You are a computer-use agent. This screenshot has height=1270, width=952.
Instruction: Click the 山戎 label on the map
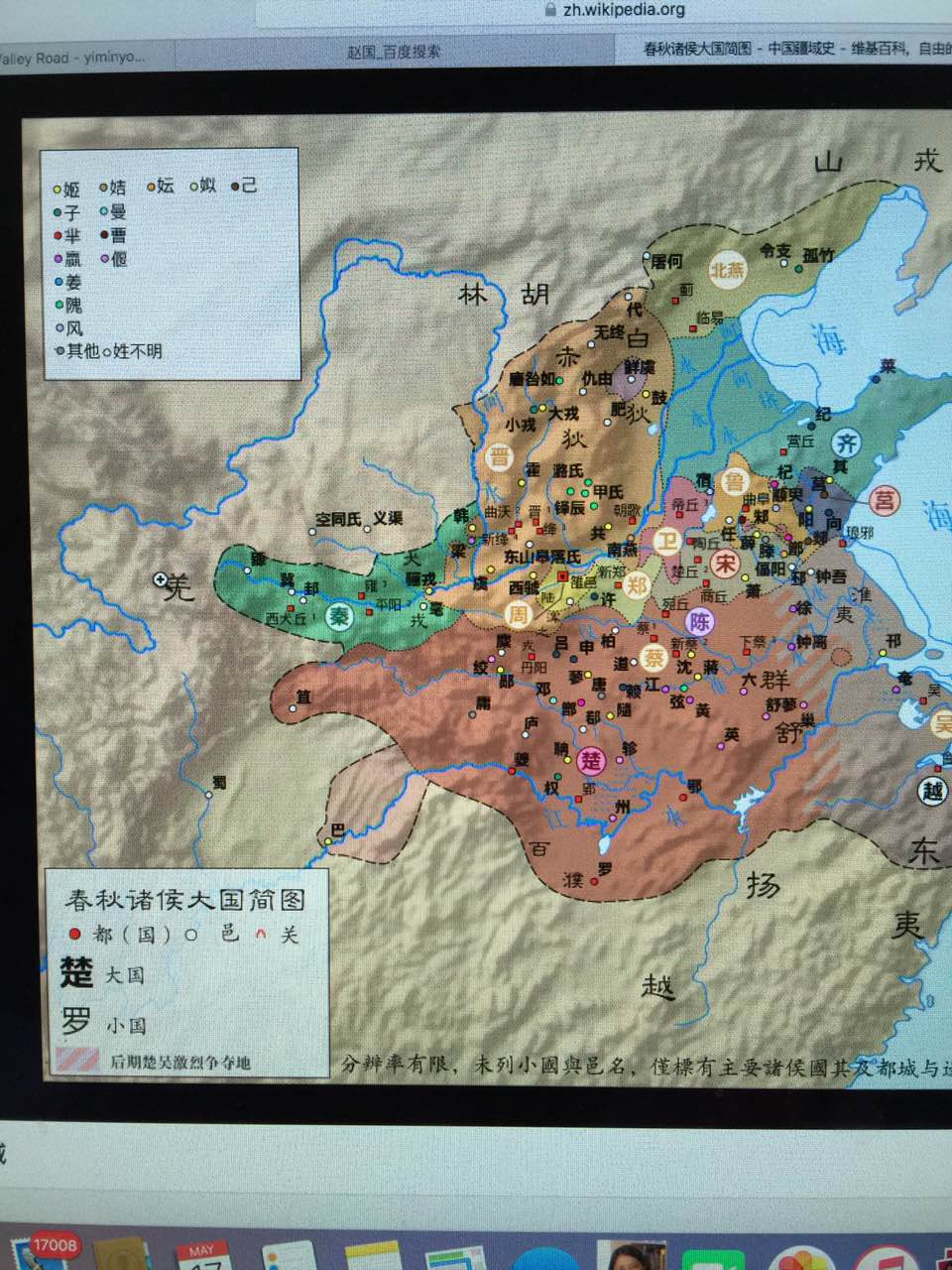[x=879, y=161]
